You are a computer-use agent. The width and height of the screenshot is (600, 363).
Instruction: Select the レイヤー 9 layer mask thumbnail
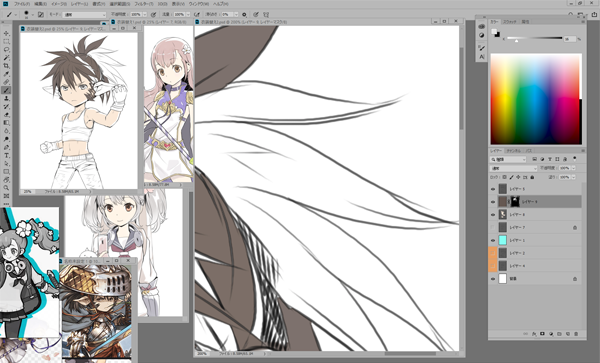[x=515, y=202]
